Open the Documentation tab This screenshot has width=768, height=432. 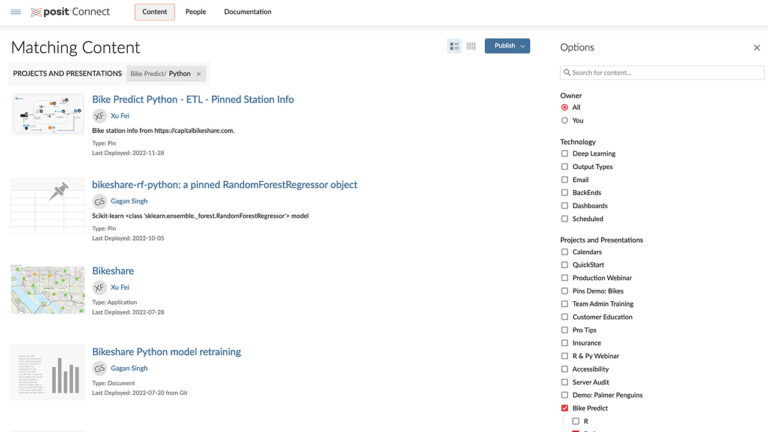click(x=247, y=12)
